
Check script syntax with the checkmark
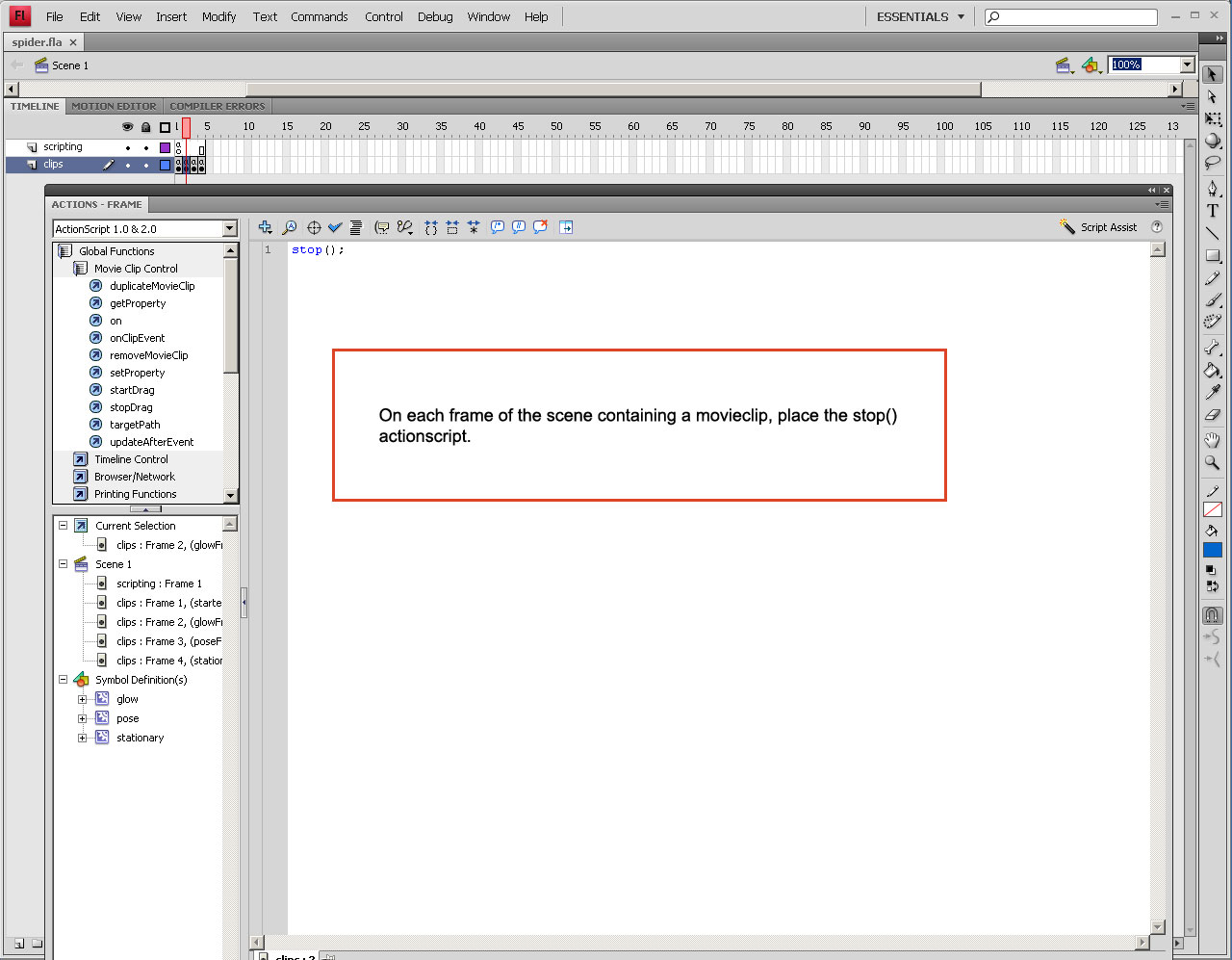pyautogui.click(x=335, y=227)
